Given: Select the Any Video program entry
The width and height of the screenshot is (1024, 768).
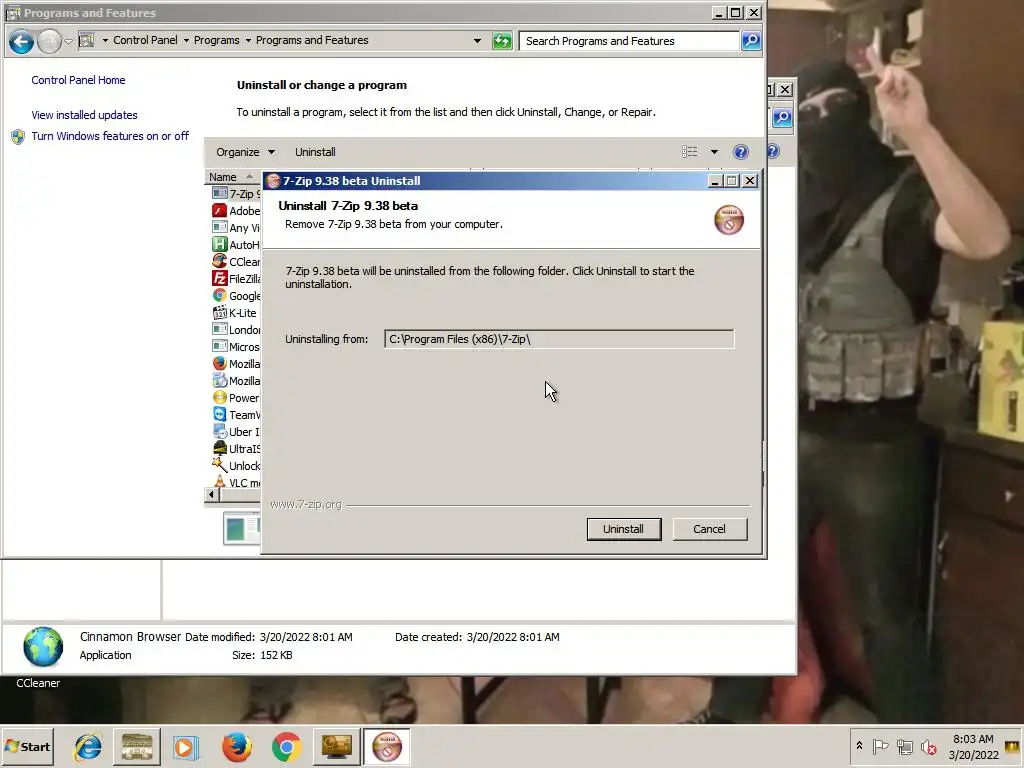Looking at the screenshot, I should (236, 227).
